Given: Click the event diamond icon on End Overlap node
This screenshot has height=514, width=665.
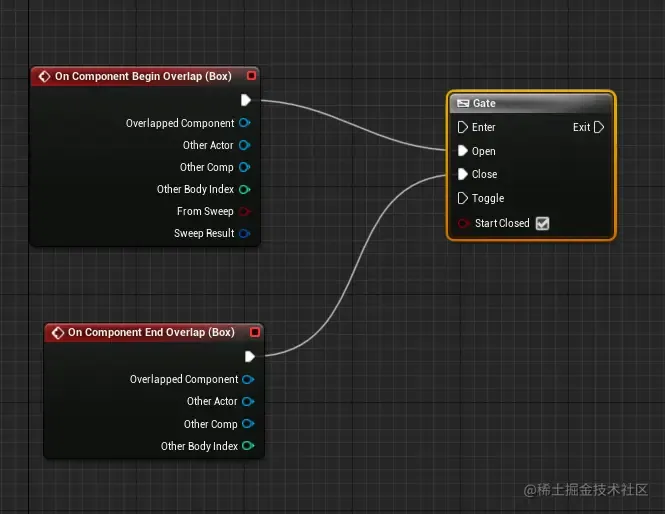Looking at the screenshot, I should click(x=58, y=332).
